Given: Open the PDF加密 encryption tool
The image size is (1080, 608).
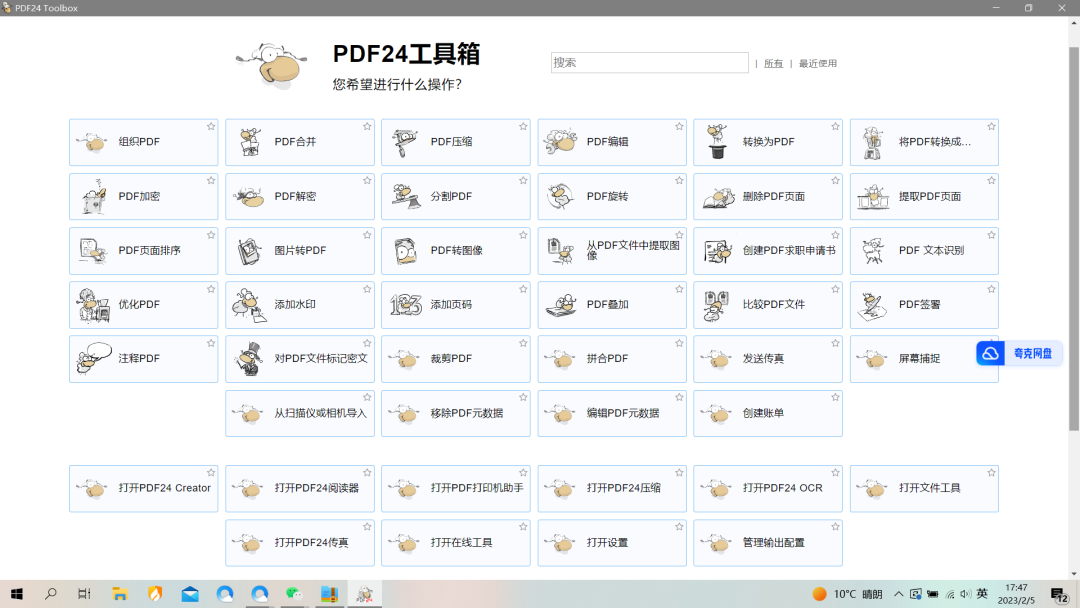Looking at the screenshot, I should tap(143, 196).
